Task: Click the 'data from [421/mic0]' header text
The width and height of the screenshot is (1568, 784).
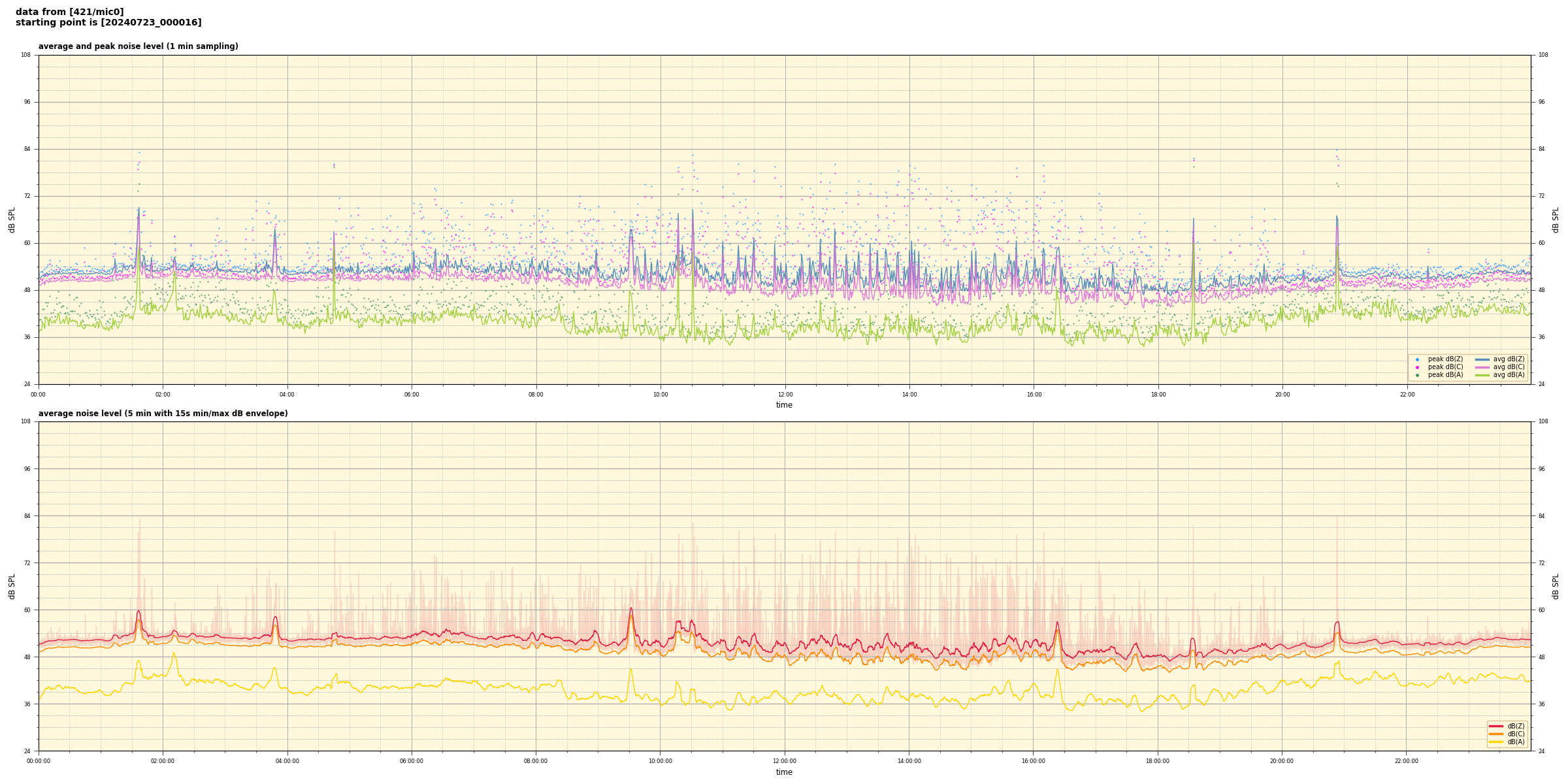Action: pos(69,12)
